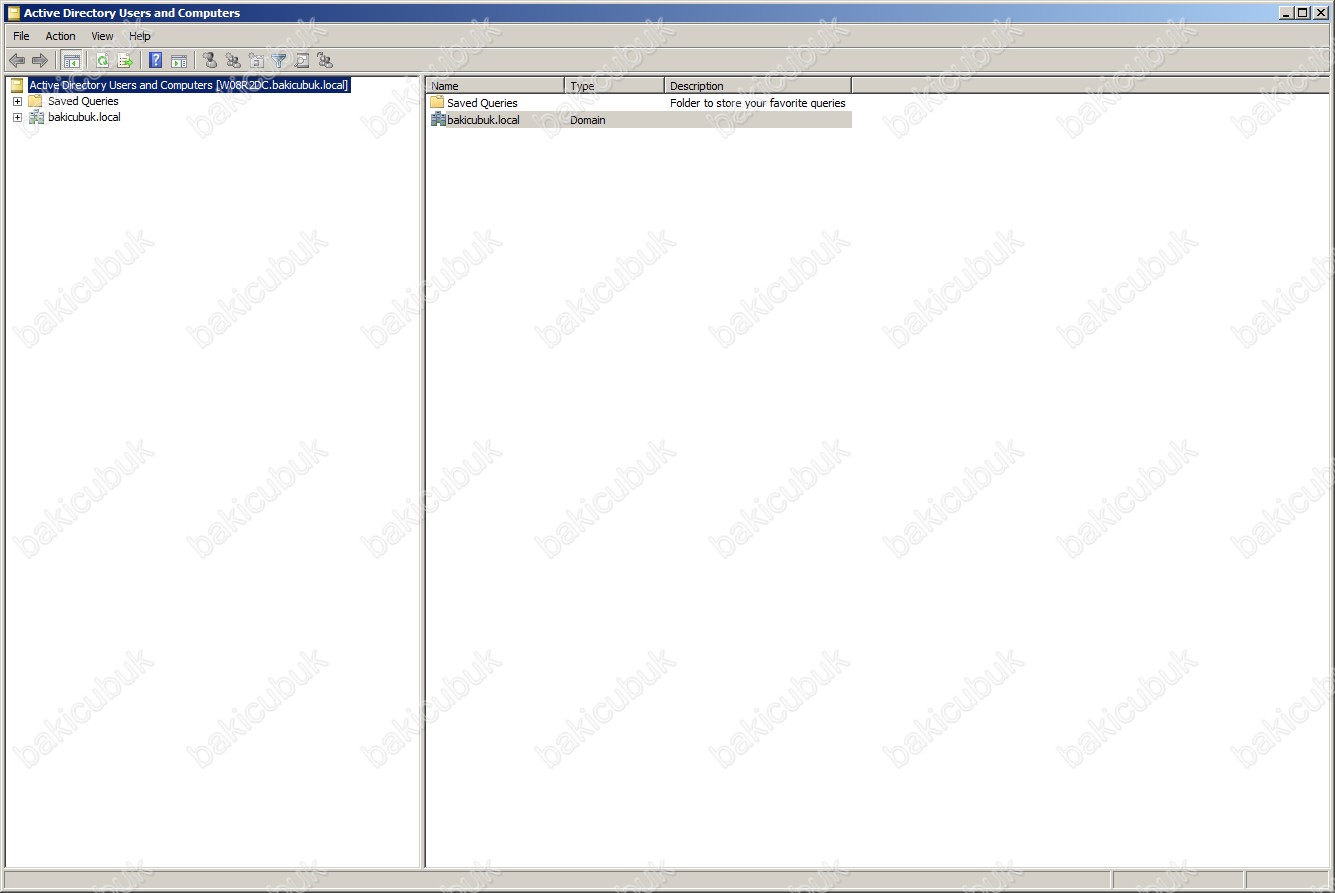
Task: Click the create new group icon
Action: [x=233, y=60]
